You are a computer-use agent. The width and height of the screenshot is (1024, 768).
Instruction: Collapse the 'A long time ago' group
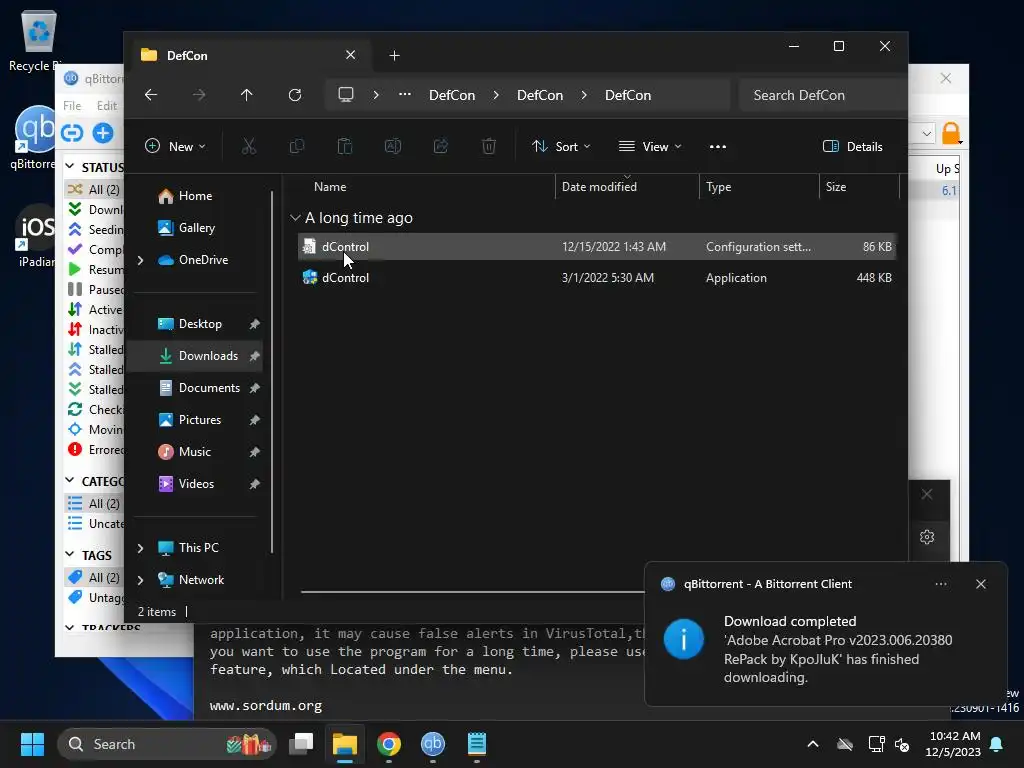click(295, 217)
